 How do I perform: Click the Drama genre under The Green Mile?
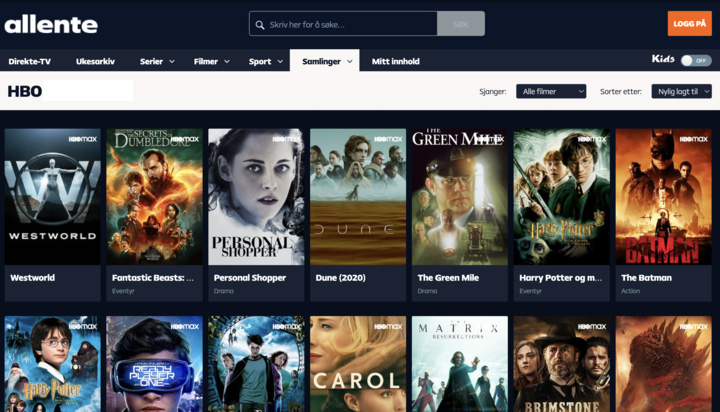(x=427, y=291)
